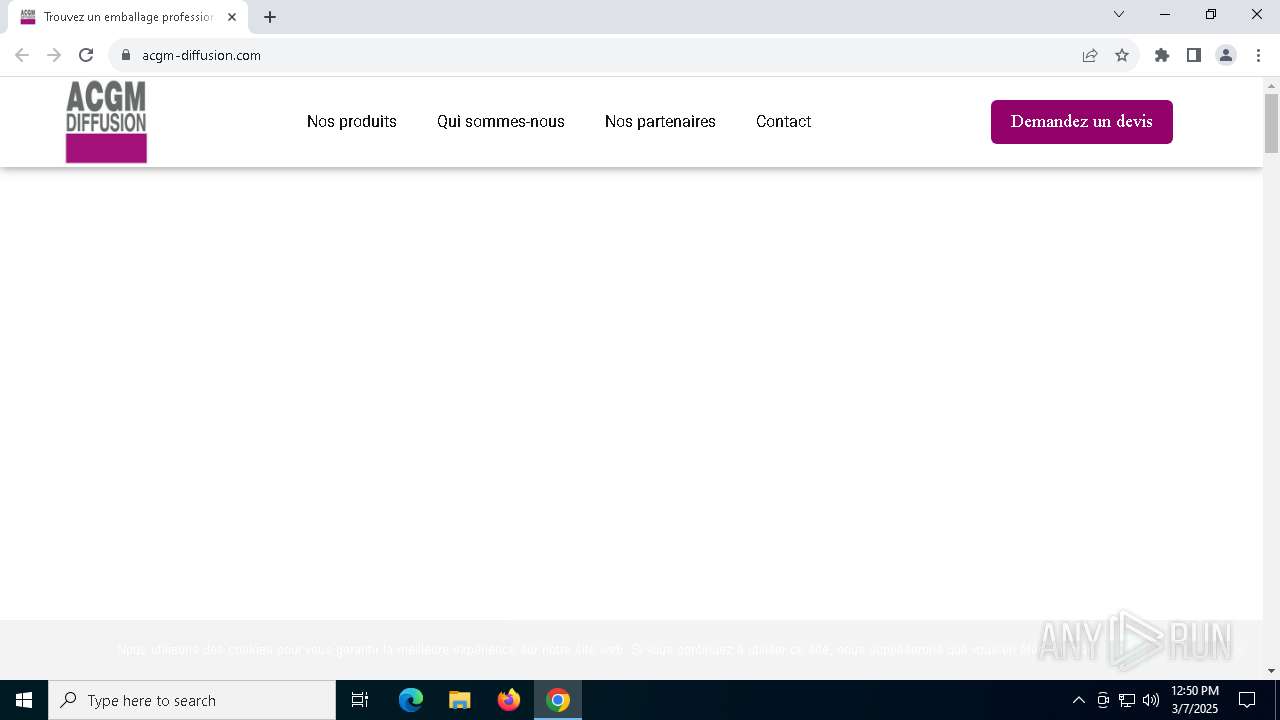Viewport: 1280px width, 720px height.
Task: Bookmark this tab with star
Action: [x=1122, y=55]
